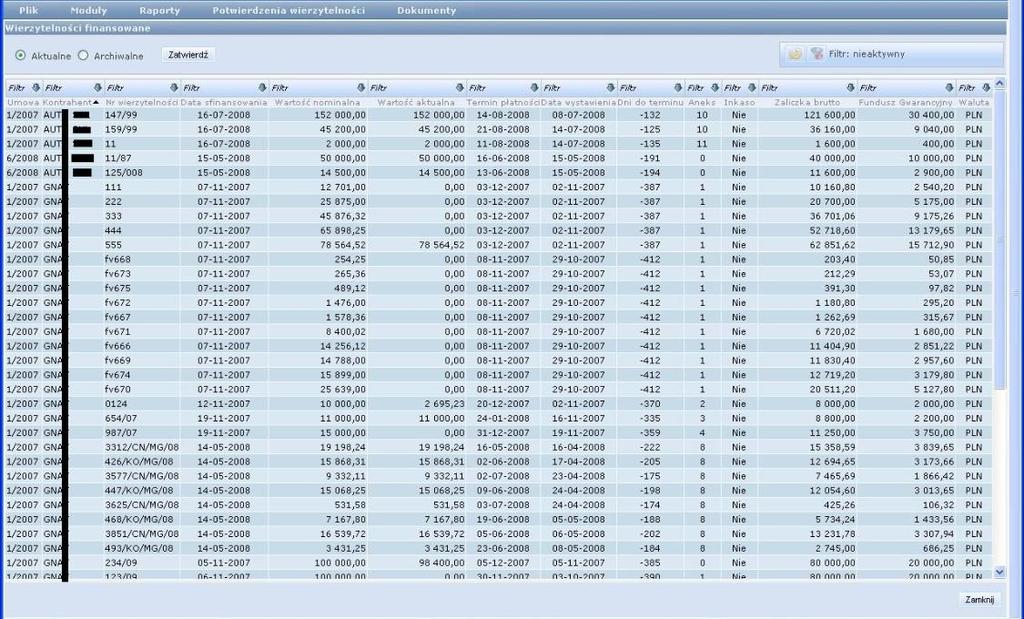Open filter icon for Waluta column
Screen dimensions: 1024x619
pos(985,87)
